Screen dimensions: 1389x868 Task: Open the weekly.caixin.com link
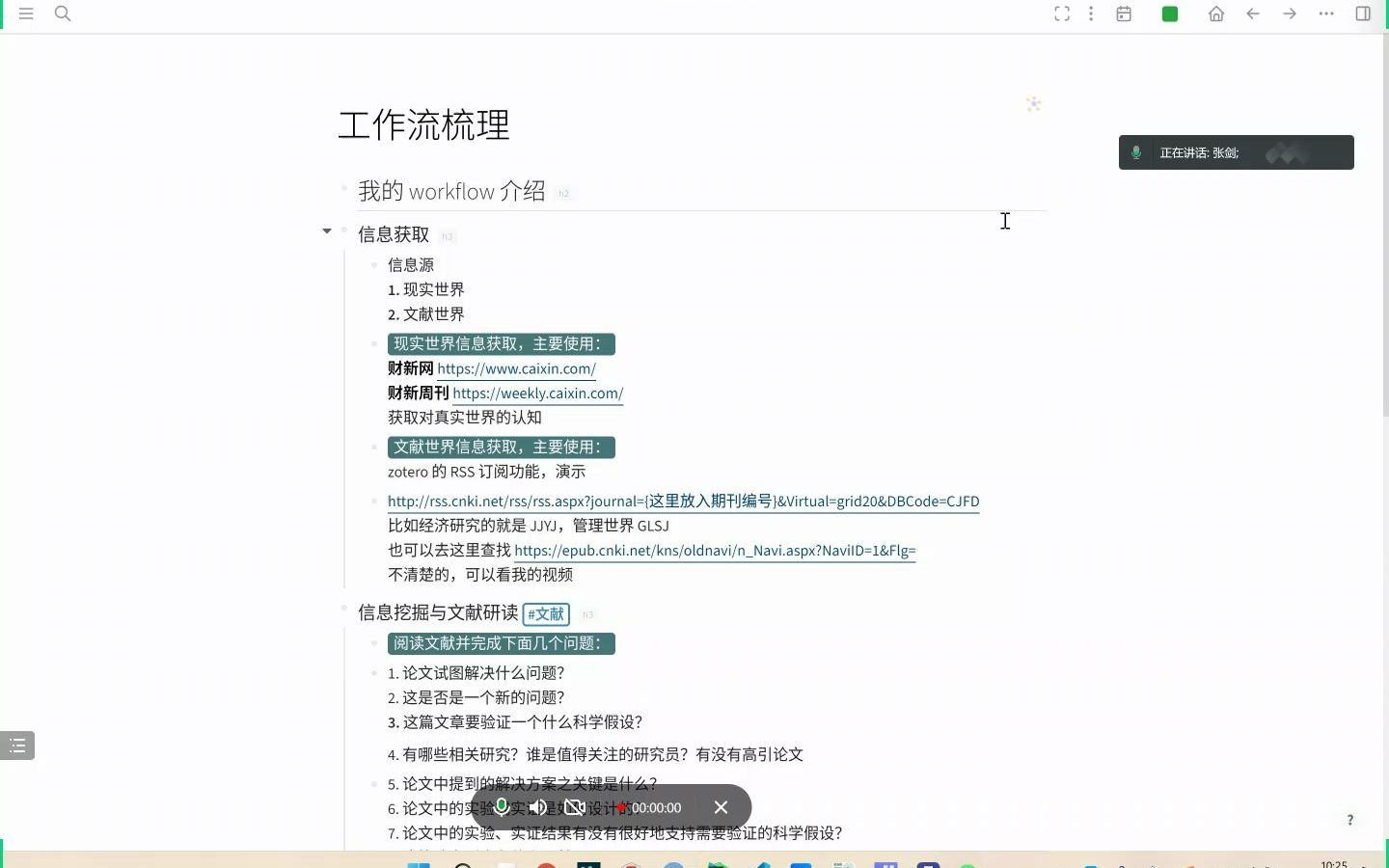(x=537, y=393)
